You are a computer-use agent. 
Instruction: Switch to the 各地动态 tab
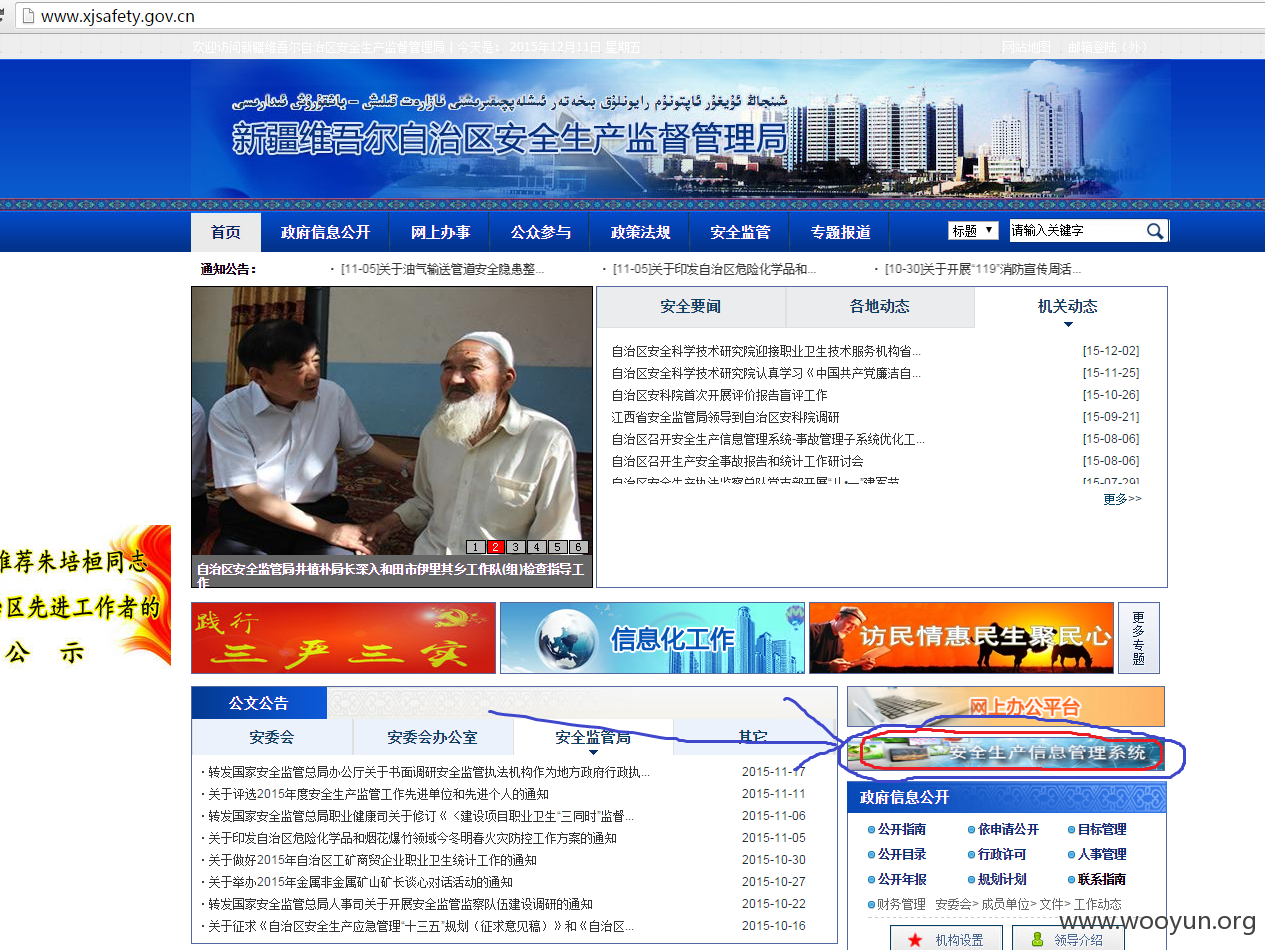pyautogui.click(x=880, y=307)
